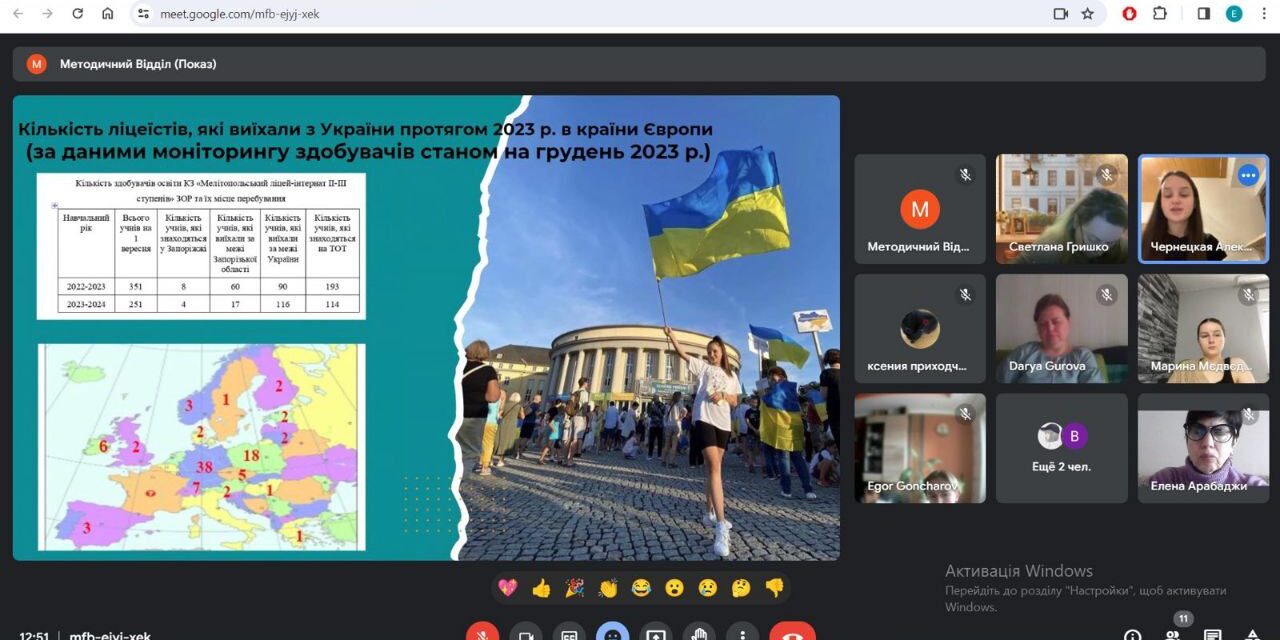The width and height of the screenshot is (1280, 640).
Task: Send the sparkling heart emoji reaction
Action: [508, 588]
